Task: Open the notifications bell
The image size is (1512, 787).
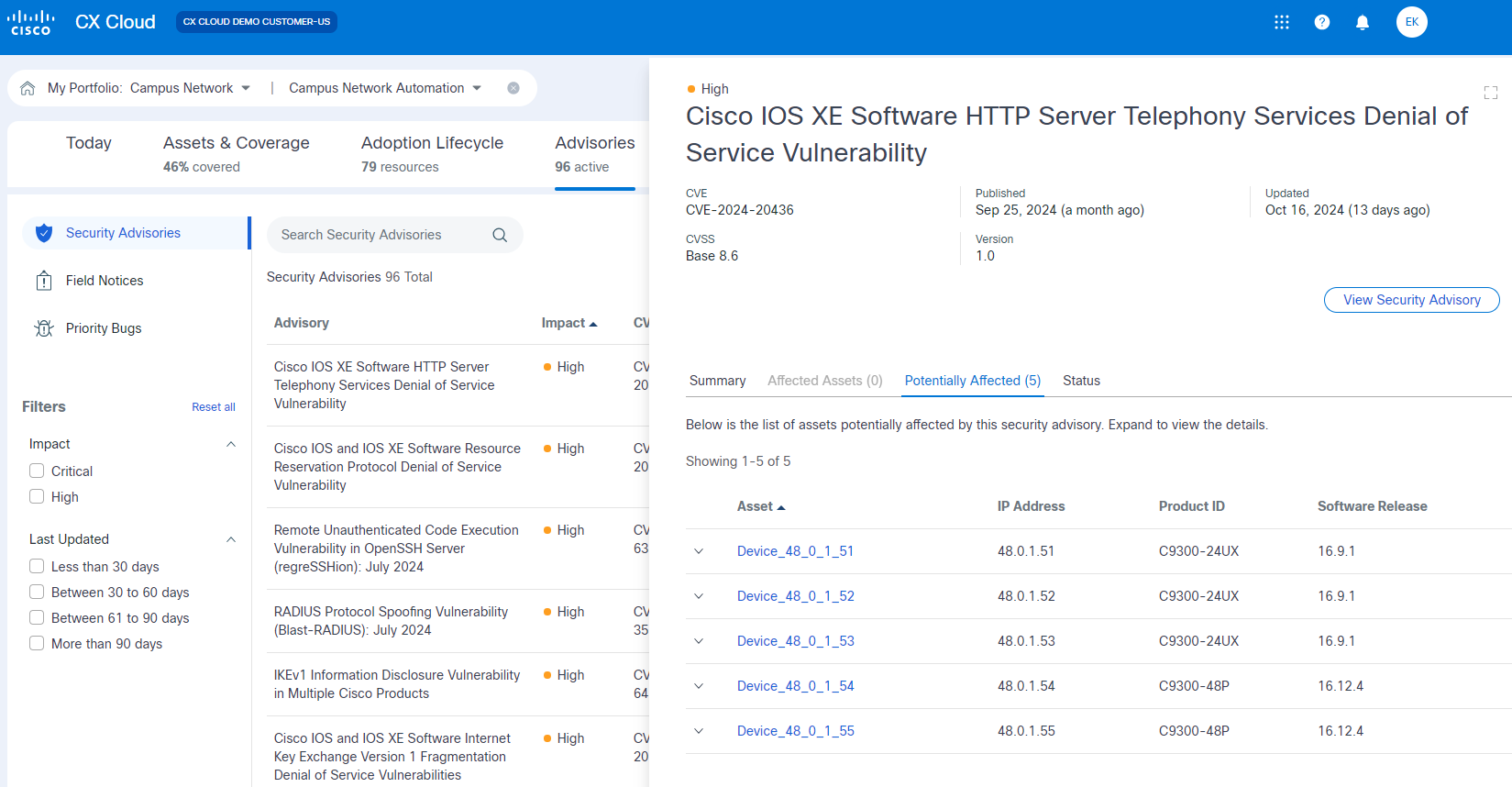Action: coord(1363,22)
